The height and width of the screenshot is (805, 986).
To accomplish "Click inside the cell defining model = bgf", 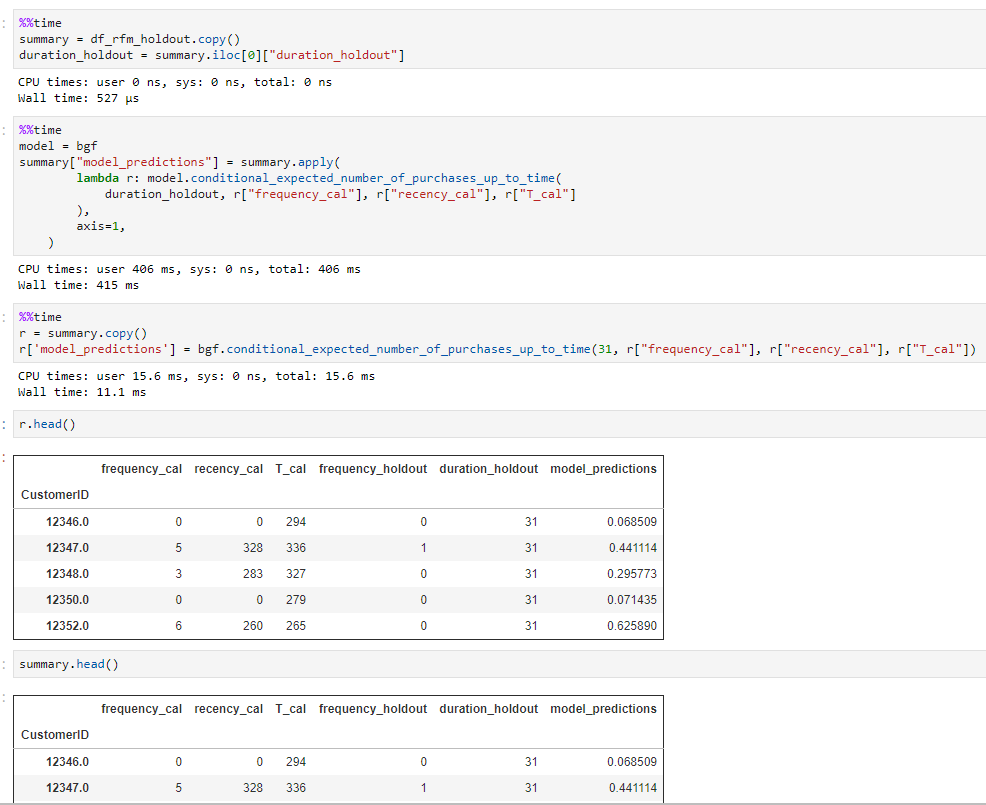I will [x=60, y=145].
